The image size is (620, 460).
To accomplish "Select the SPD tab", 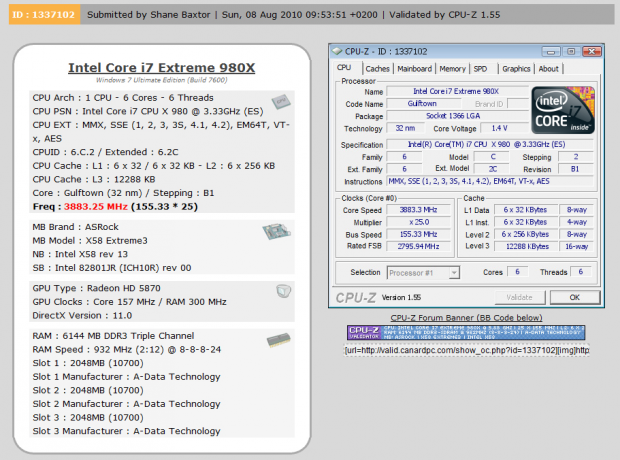I will tap(480, 69).
